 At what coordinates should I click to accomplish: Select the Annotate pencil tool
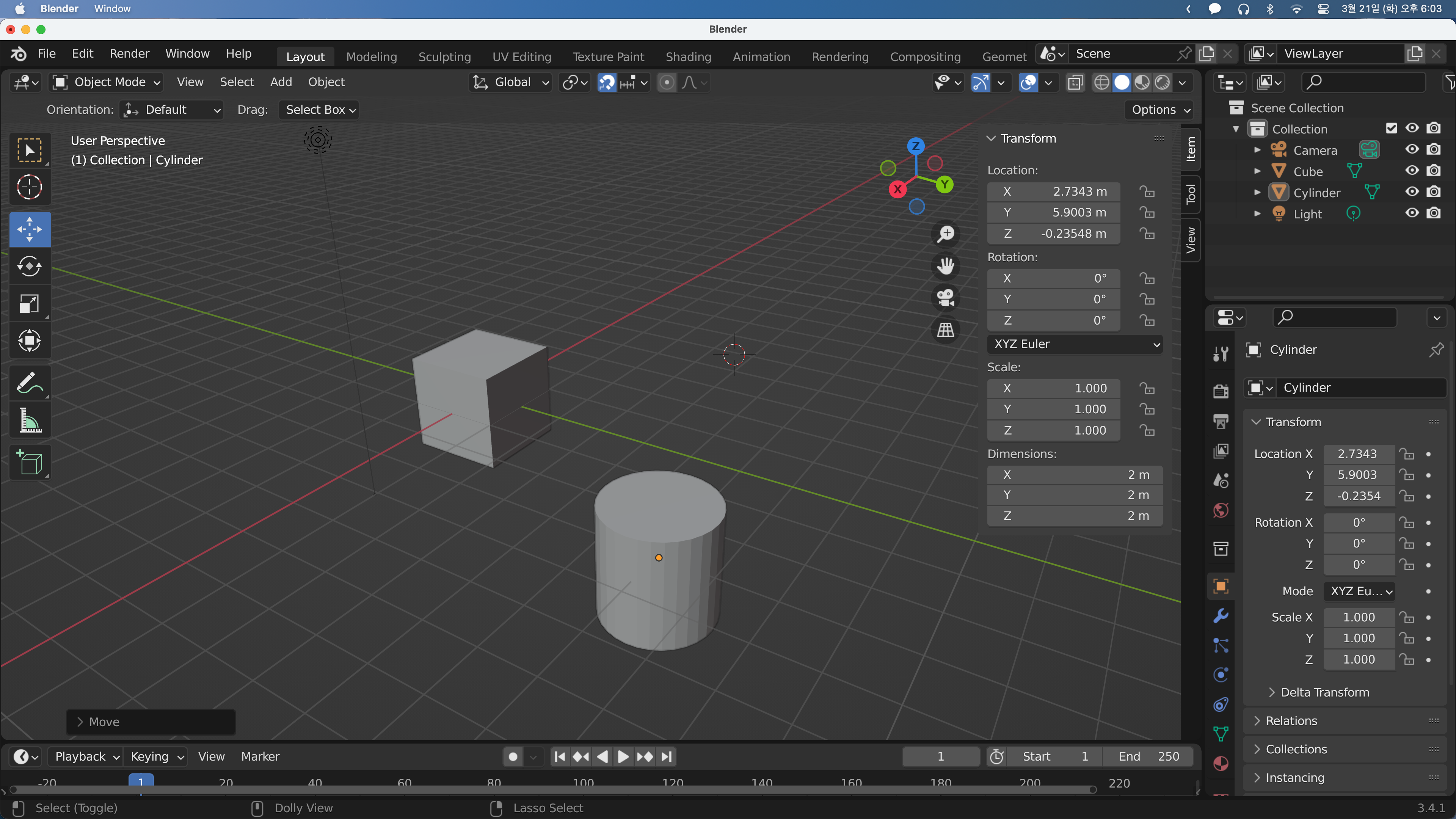[x=30, y=383]
